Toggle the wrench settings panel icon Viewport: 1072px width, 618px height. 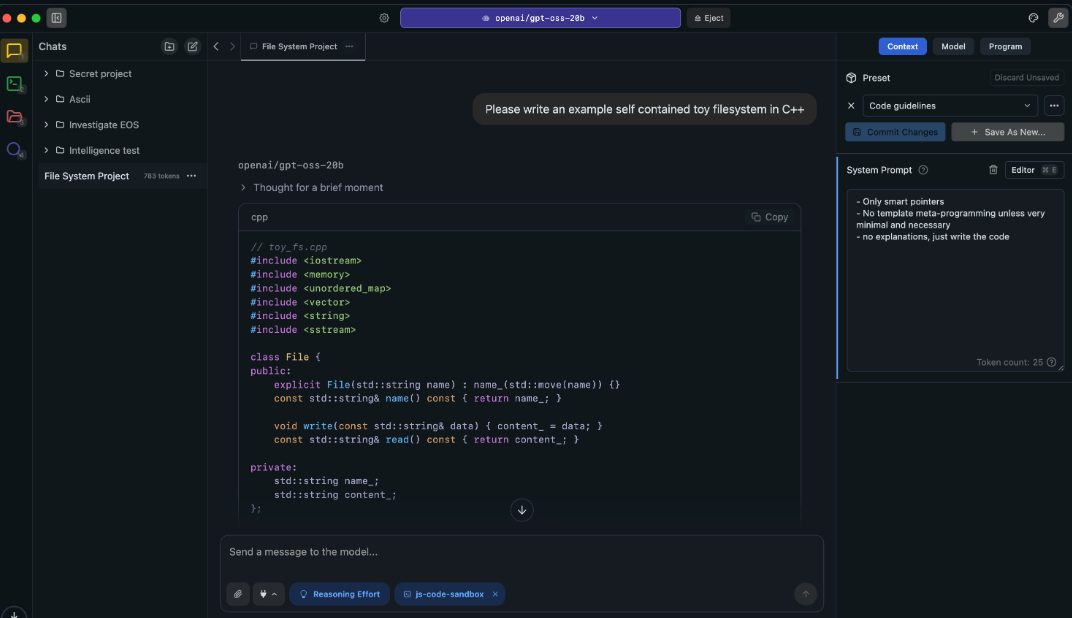point(1058,18)
